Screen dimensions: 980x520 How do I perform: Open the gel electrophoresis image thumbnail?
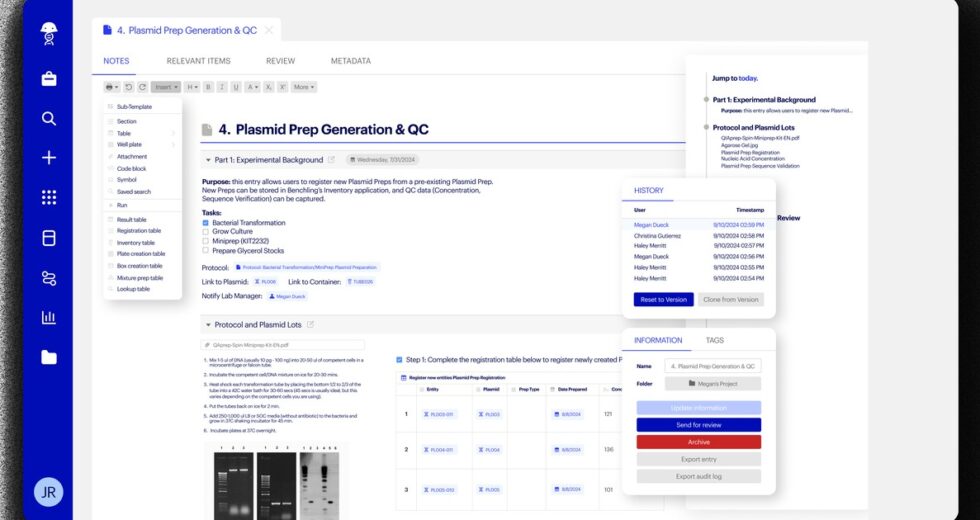coord(276,482)
